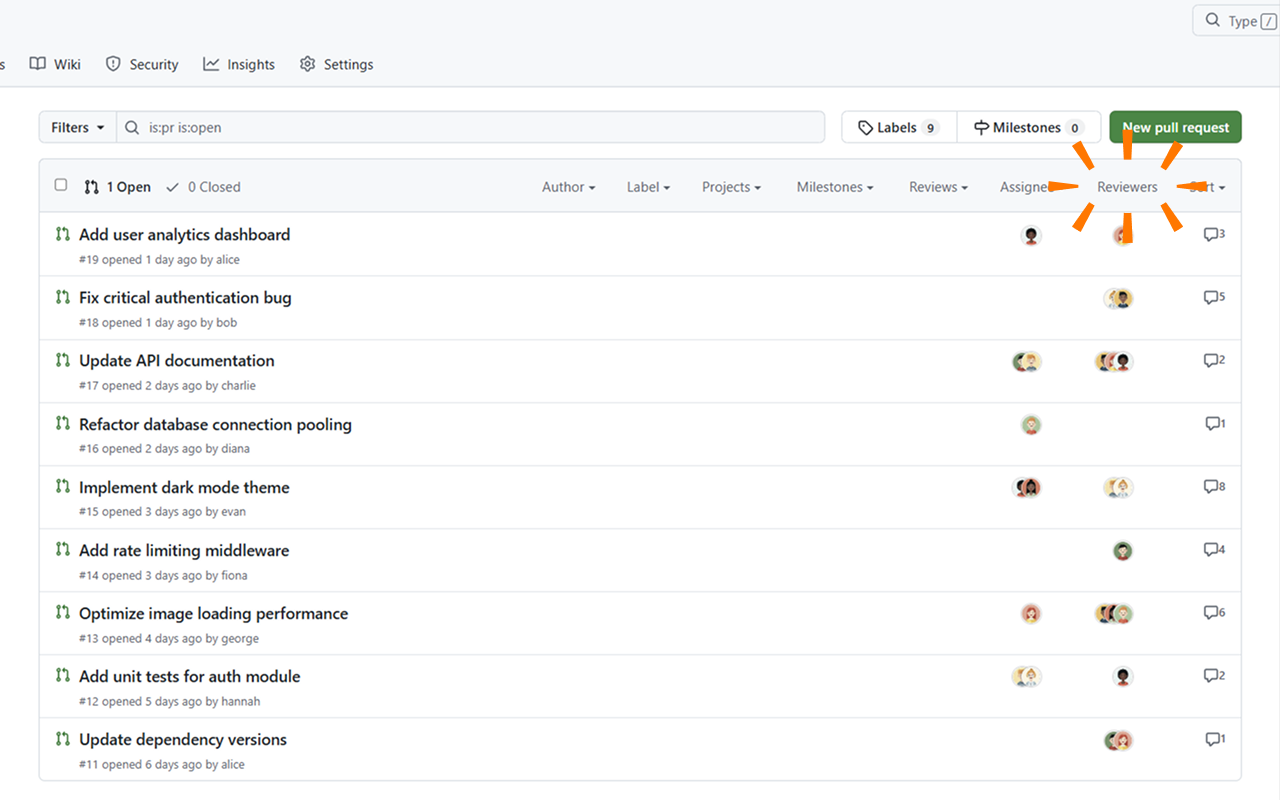Image resolution: width=1280 pixels, height=800 pixels.
Task: Click comment icon on analytics dashboard PR
Action: click(x=1210, y=235)
